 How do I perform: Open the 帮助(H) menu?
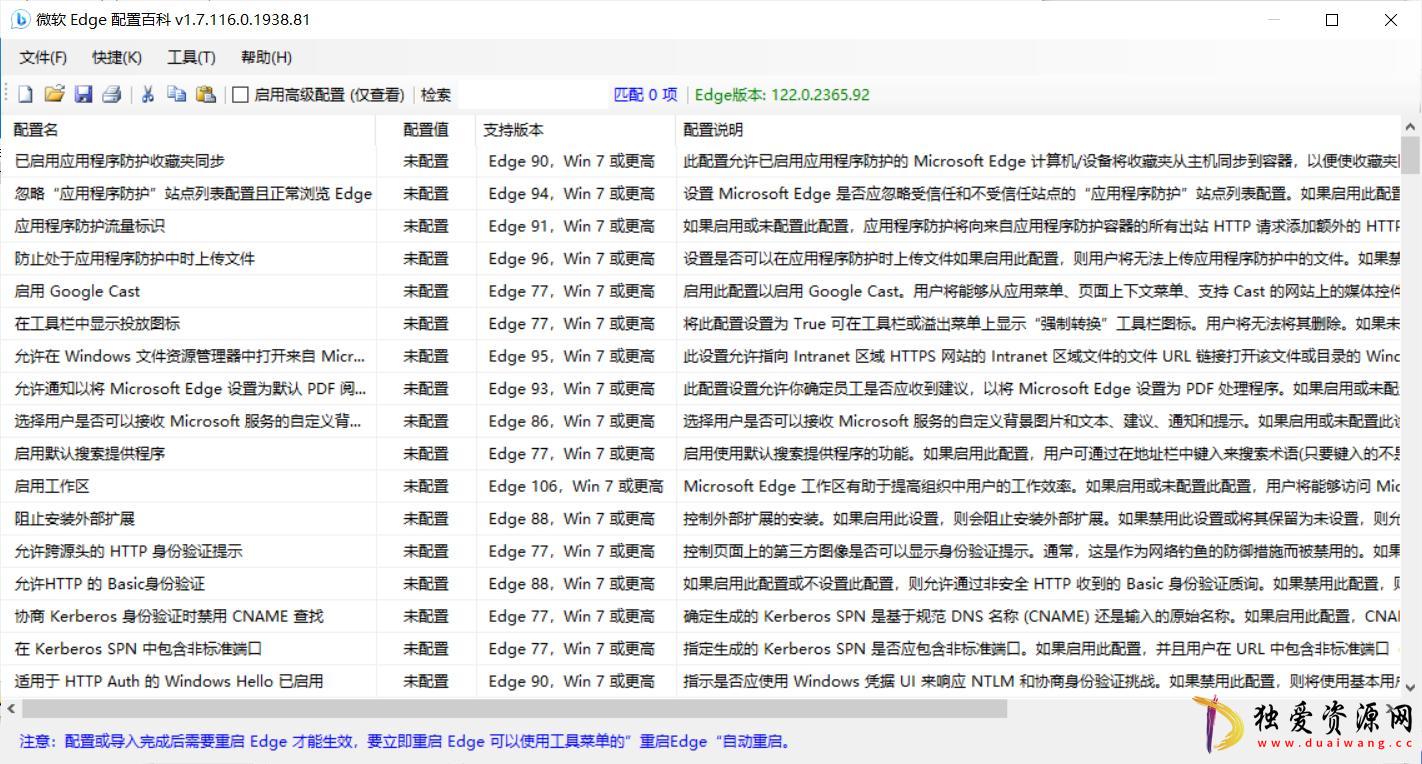click(x=266, y=57)
